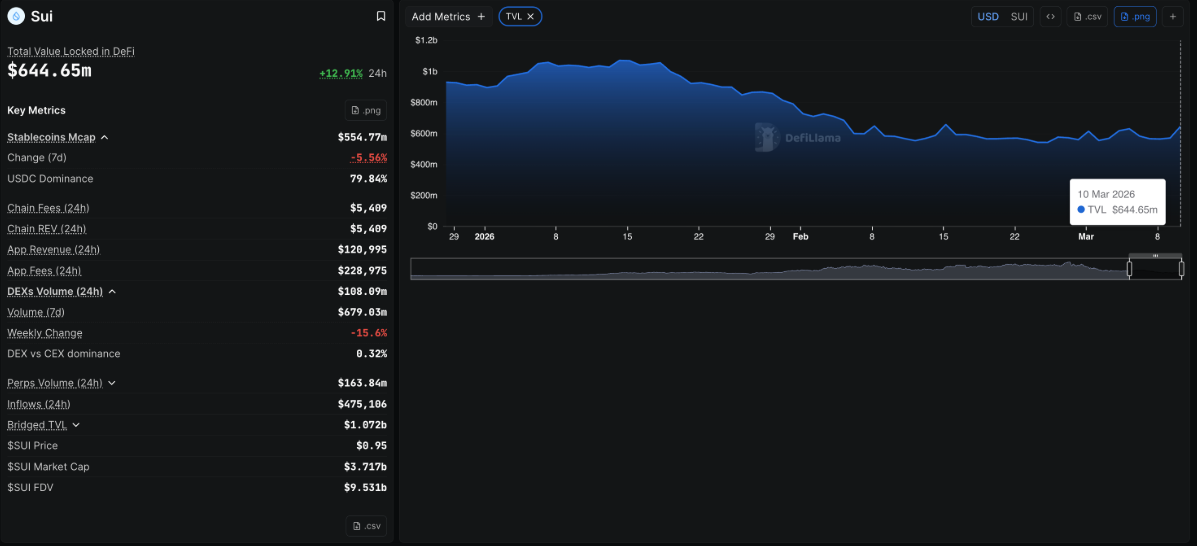Expand the Perps Volume (24h) section
Viewport: 1197px width, 546px height.
point(112,383)
